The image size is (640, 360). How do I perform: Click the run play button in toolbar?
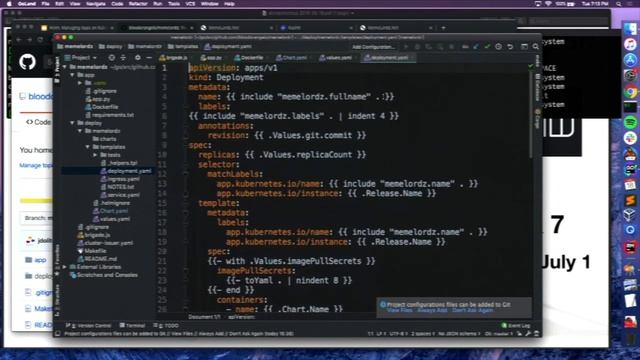click(406, 47)
